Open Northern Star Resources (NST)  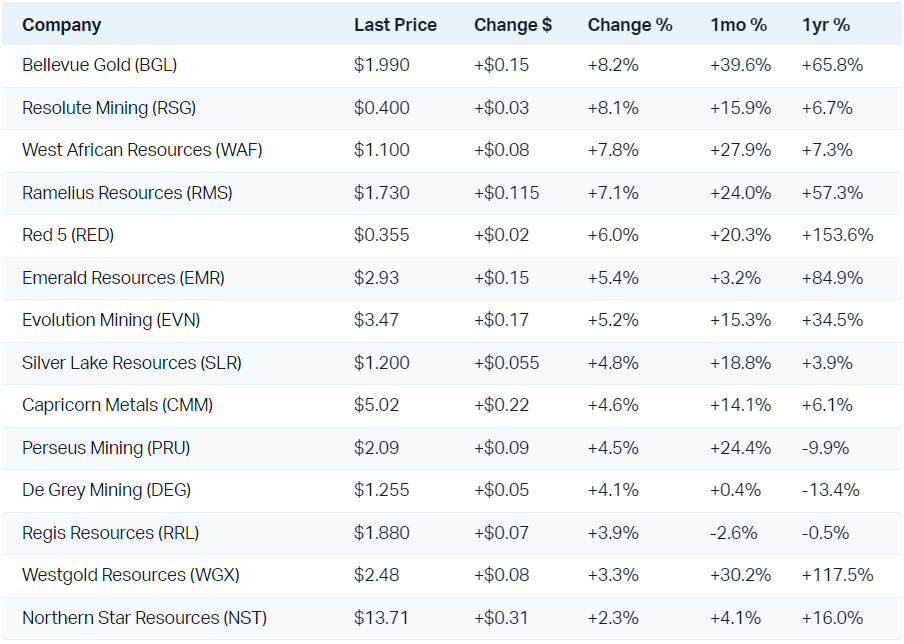coord(144,618)
